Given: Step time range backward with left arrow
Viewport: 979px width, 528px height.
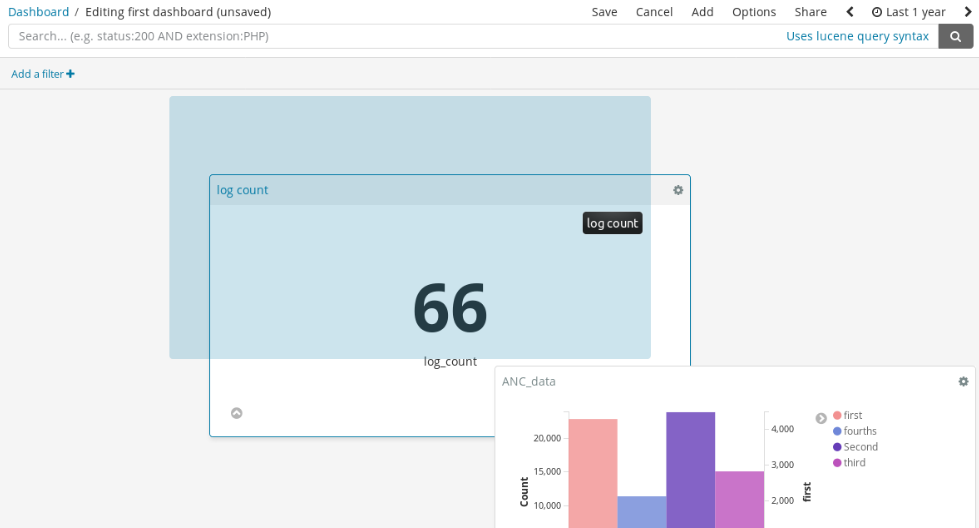Looking at the screenshot, I should 850,12.
